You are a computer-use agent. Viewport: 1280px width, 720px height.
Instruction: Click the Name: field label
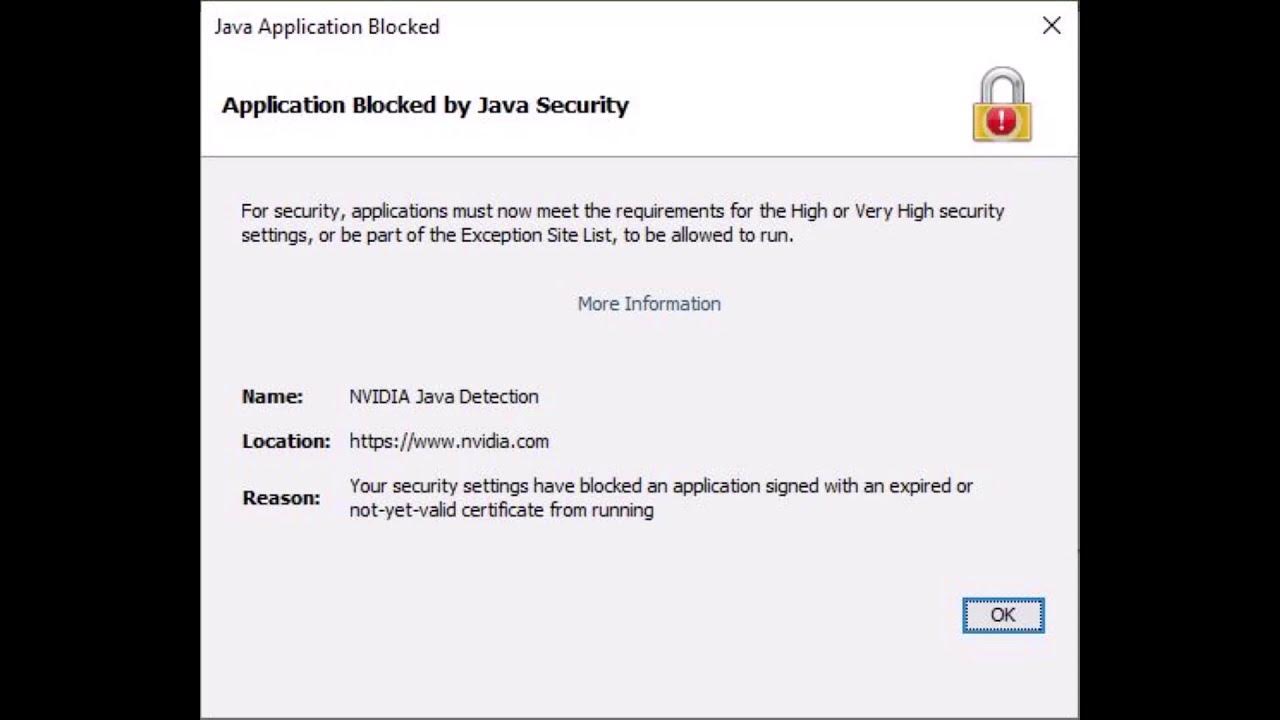pyautogui.click(x=272, y=397)
